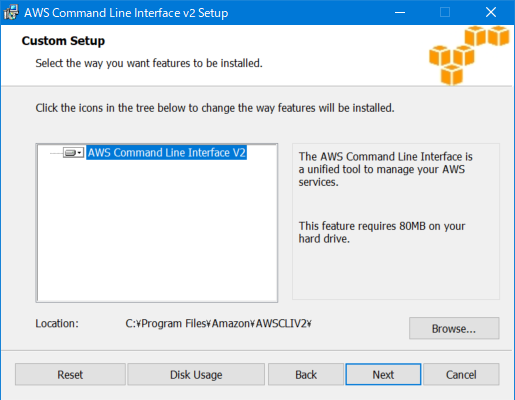Open the feature install-mode drive icon dropdown

pyautogui.click(x=73, y=153)
